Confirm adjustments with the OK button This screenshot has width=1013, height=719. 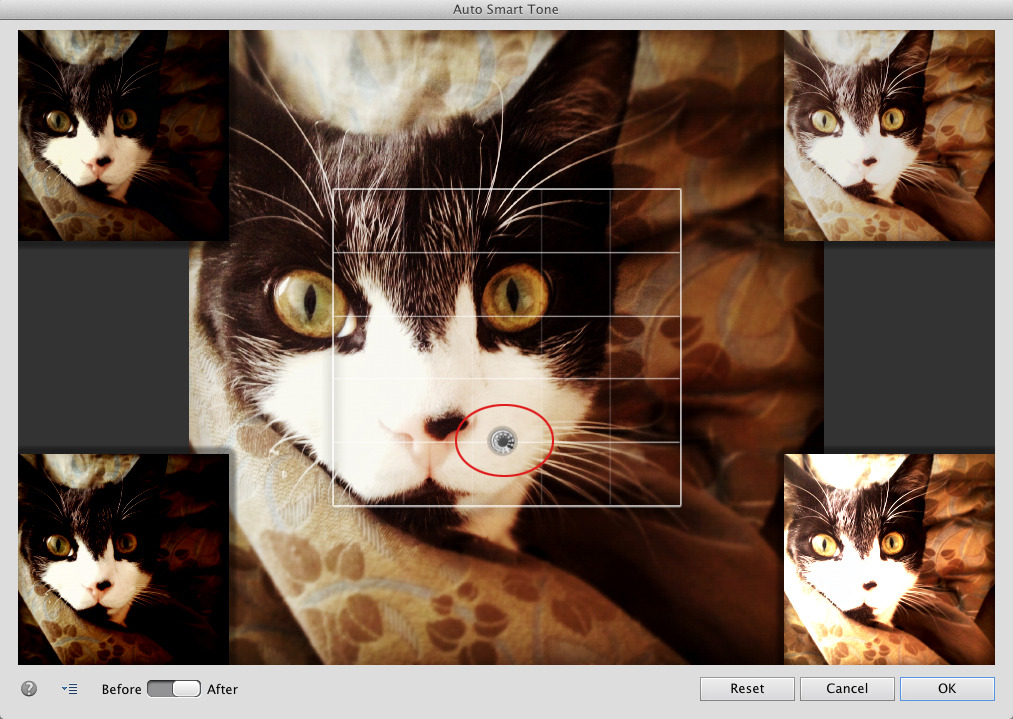coord(945,688)
